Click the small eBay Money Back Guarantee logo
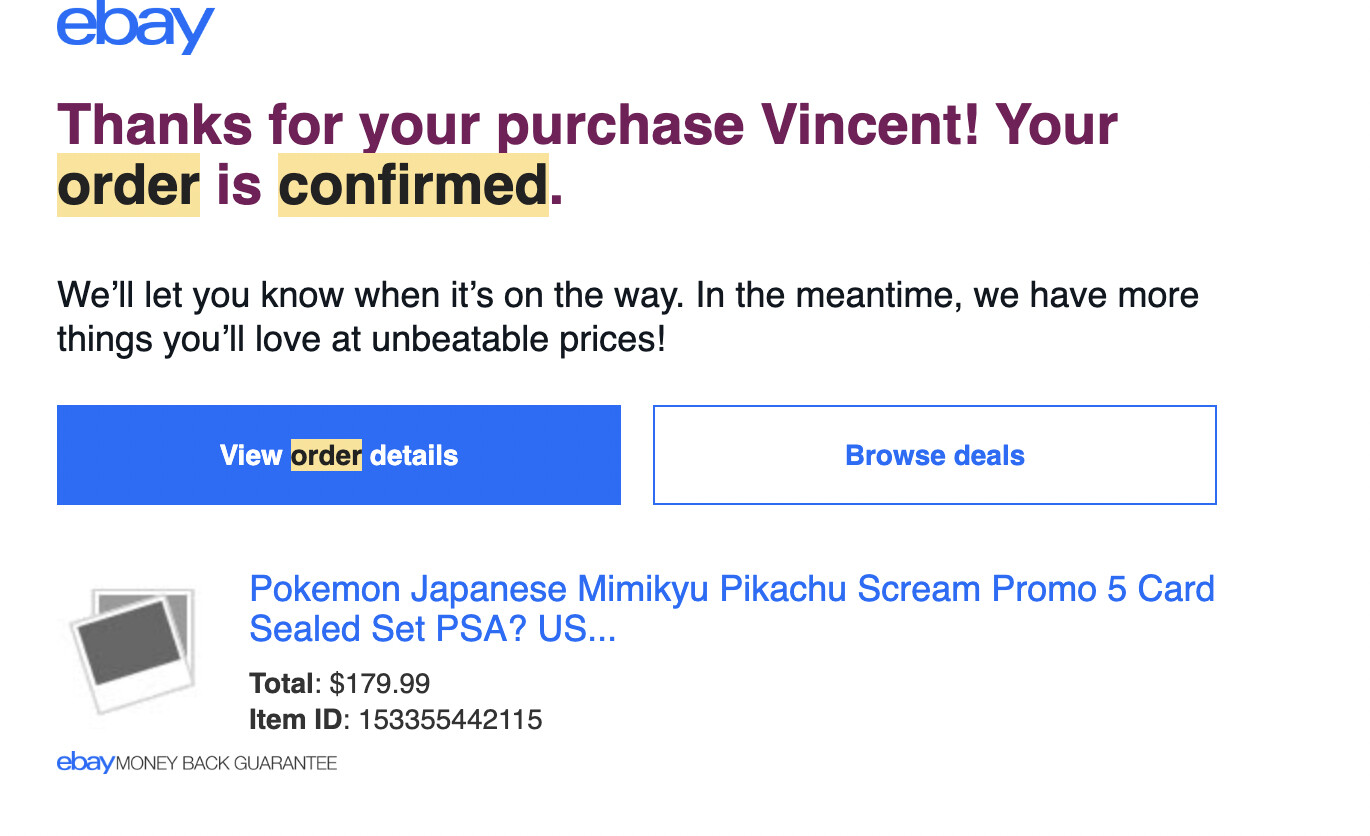Image resolution: width=1370 pixels, height=836 pixels. 86,763
